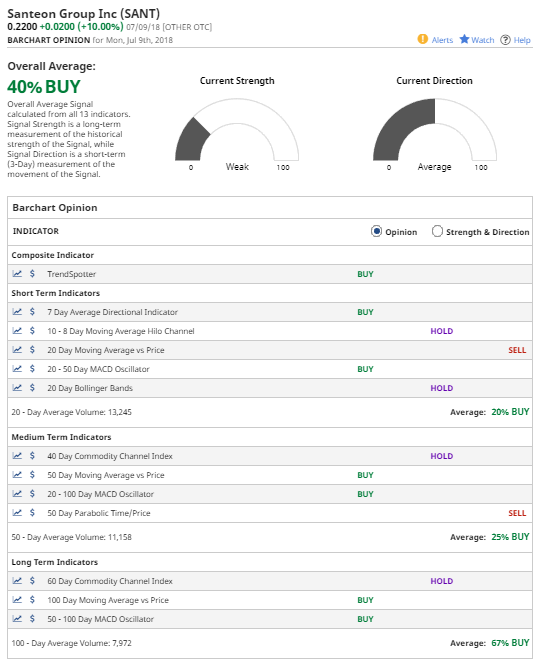The image size is (538, 666).
Task: Click the blue Watch star icon
Action: tap(464, 39)
